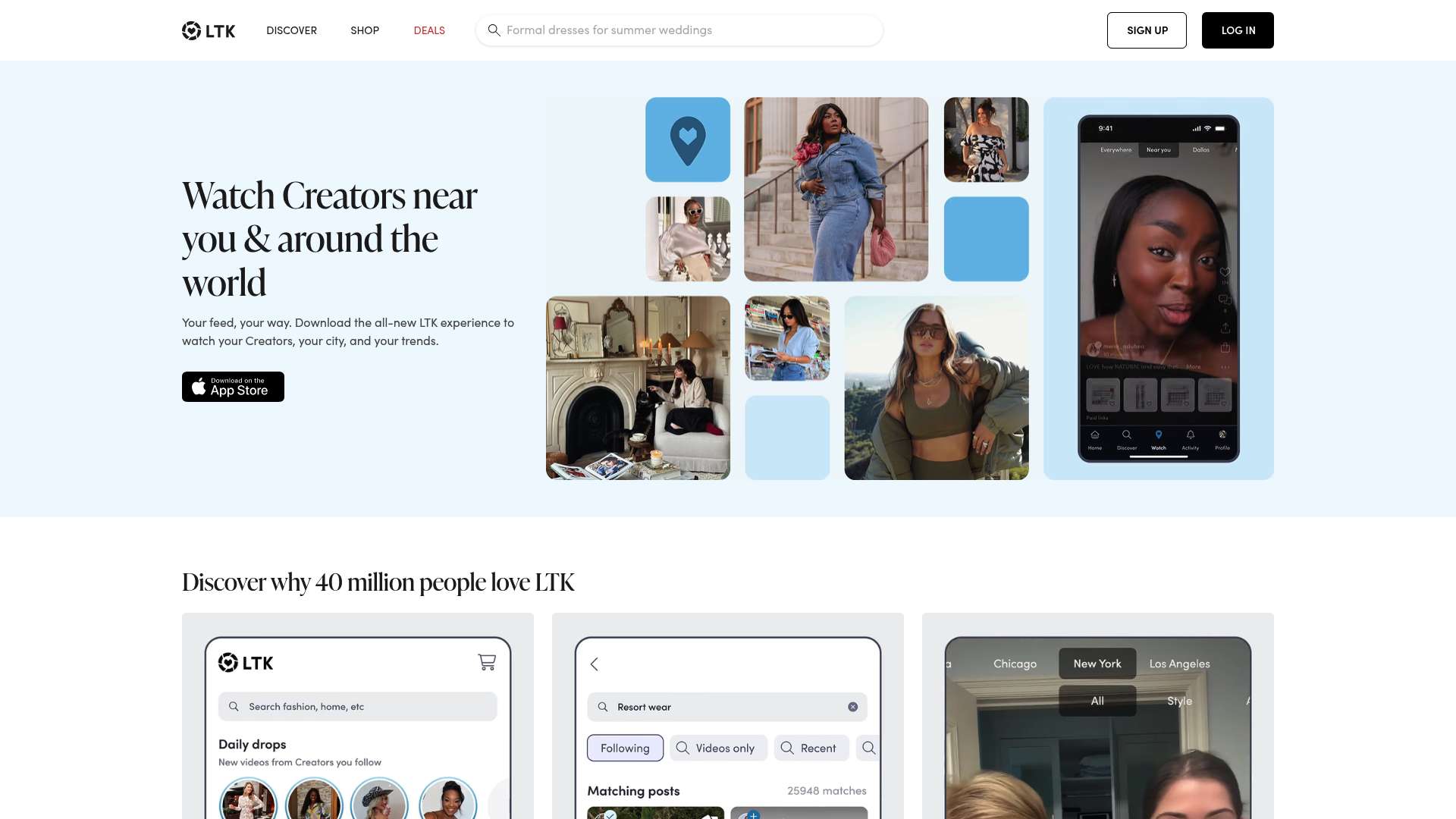Enable the Following filter chip

(x=625, y=748)
